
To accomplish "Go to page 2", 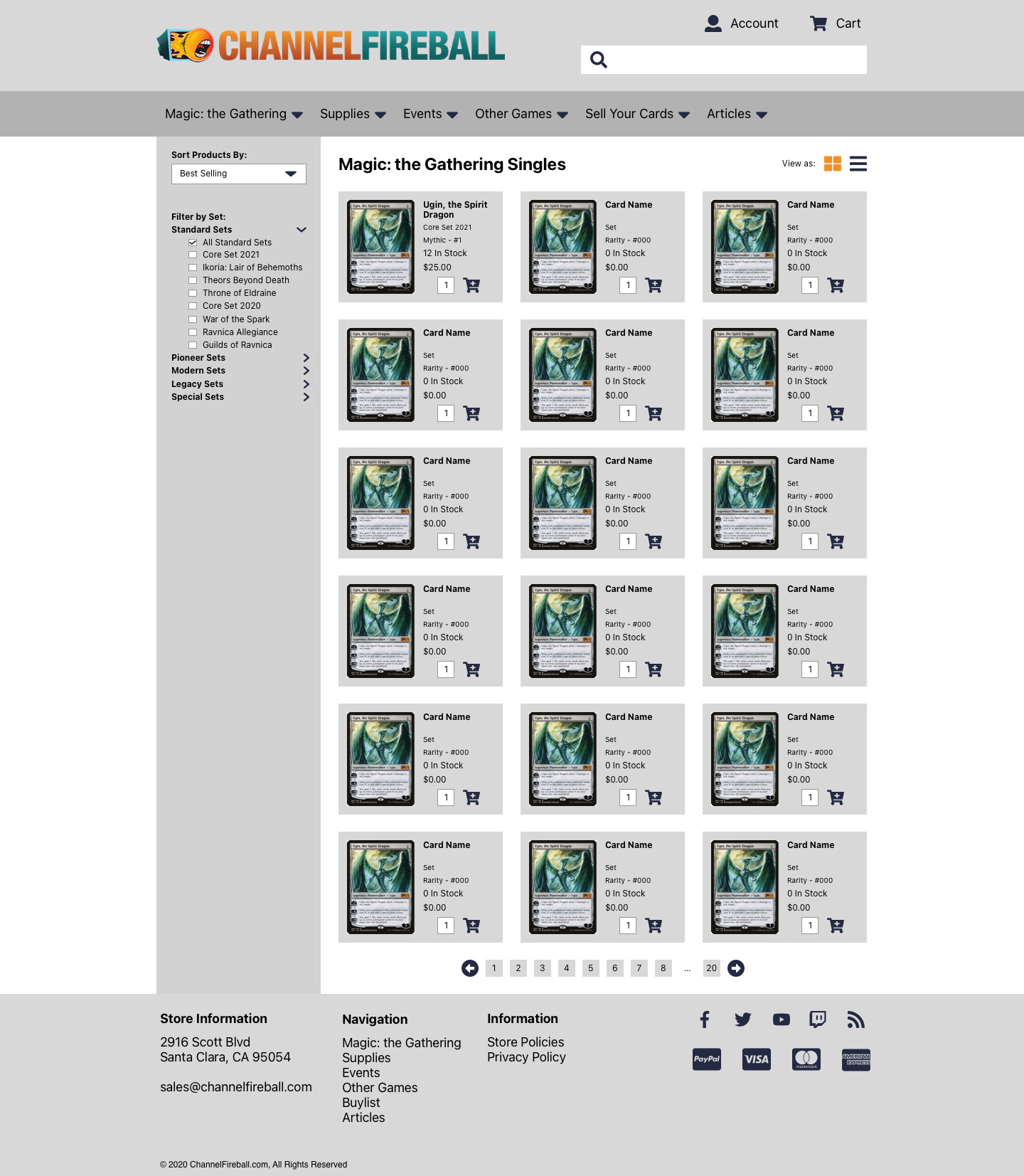I will pos(518,968).
